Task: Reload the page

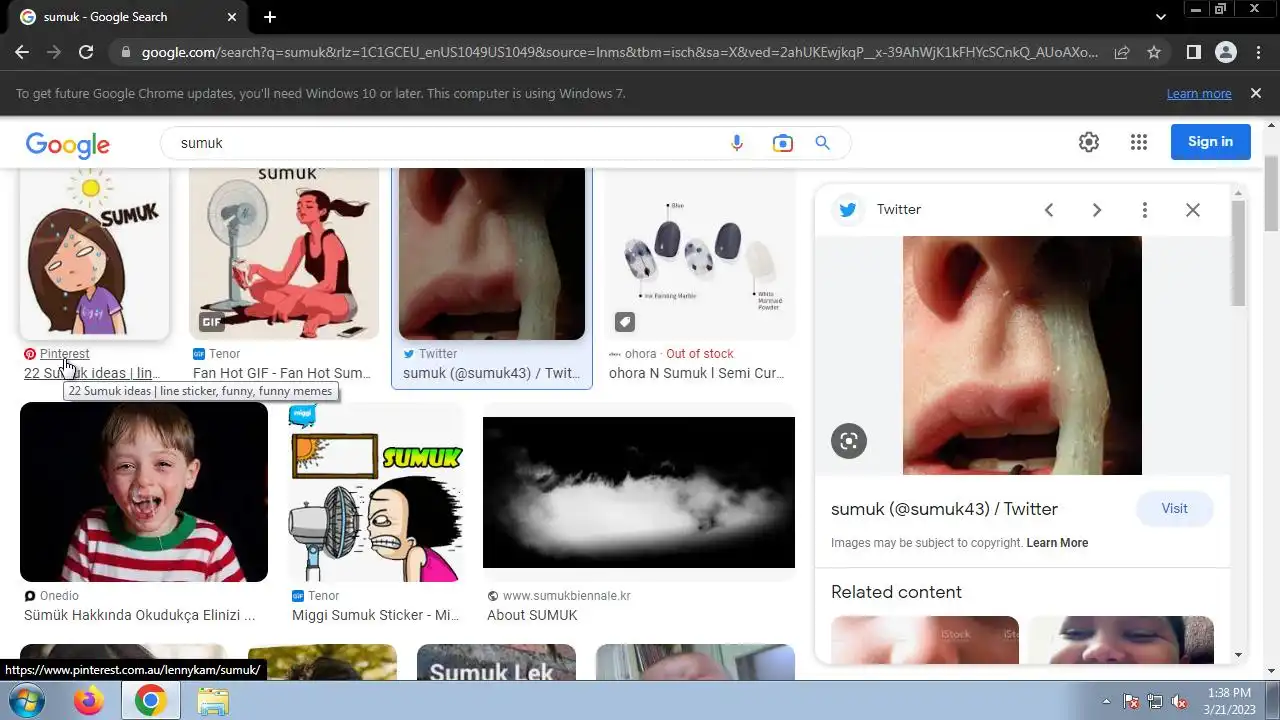Action: pyautogui.click(x=86, y=52)
